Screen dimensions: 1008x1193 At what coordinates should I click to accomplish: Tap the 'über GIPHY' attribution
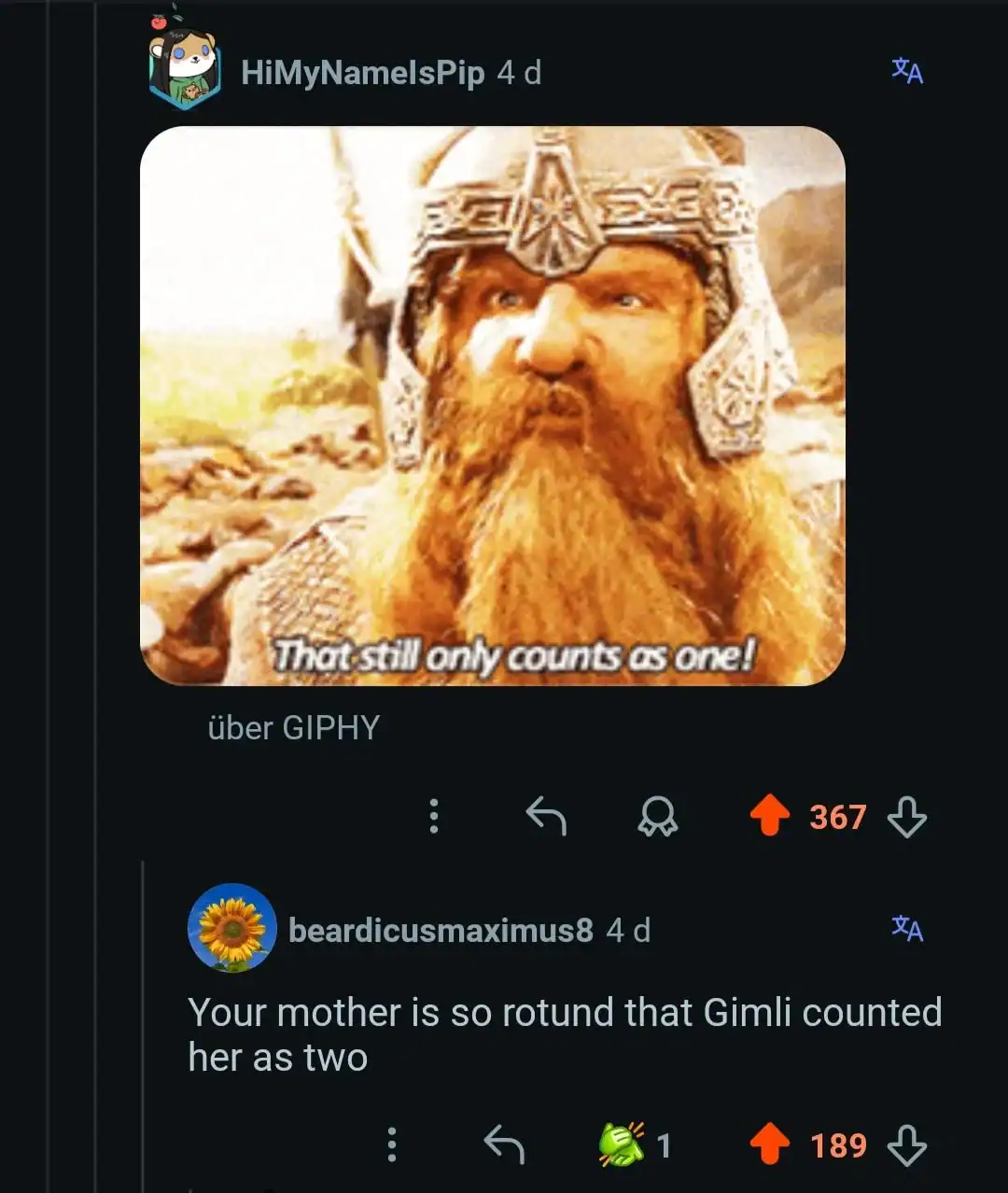click(x=293, y=728)
